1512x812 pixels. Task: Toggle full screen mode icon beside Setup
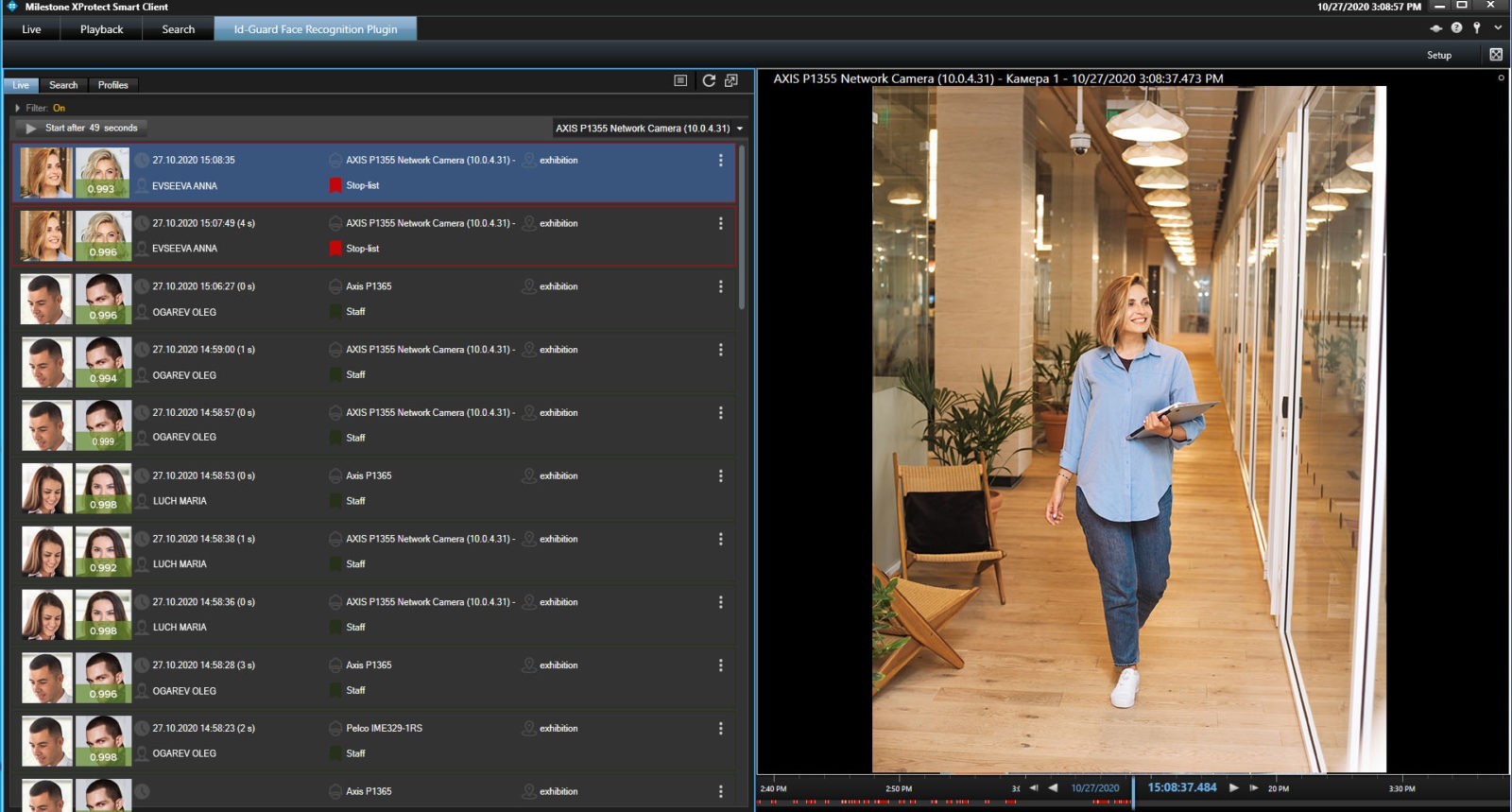click(x=1496, y=55)
